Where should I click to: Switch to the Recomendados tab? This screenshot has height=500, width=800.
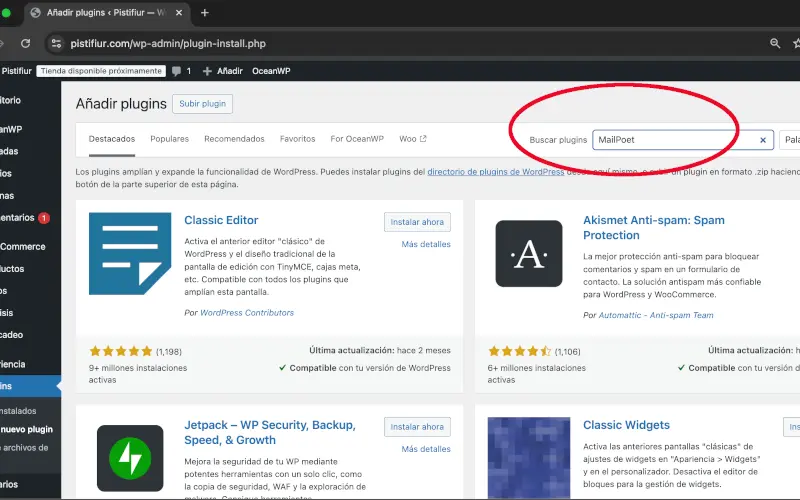coord(234,139)
